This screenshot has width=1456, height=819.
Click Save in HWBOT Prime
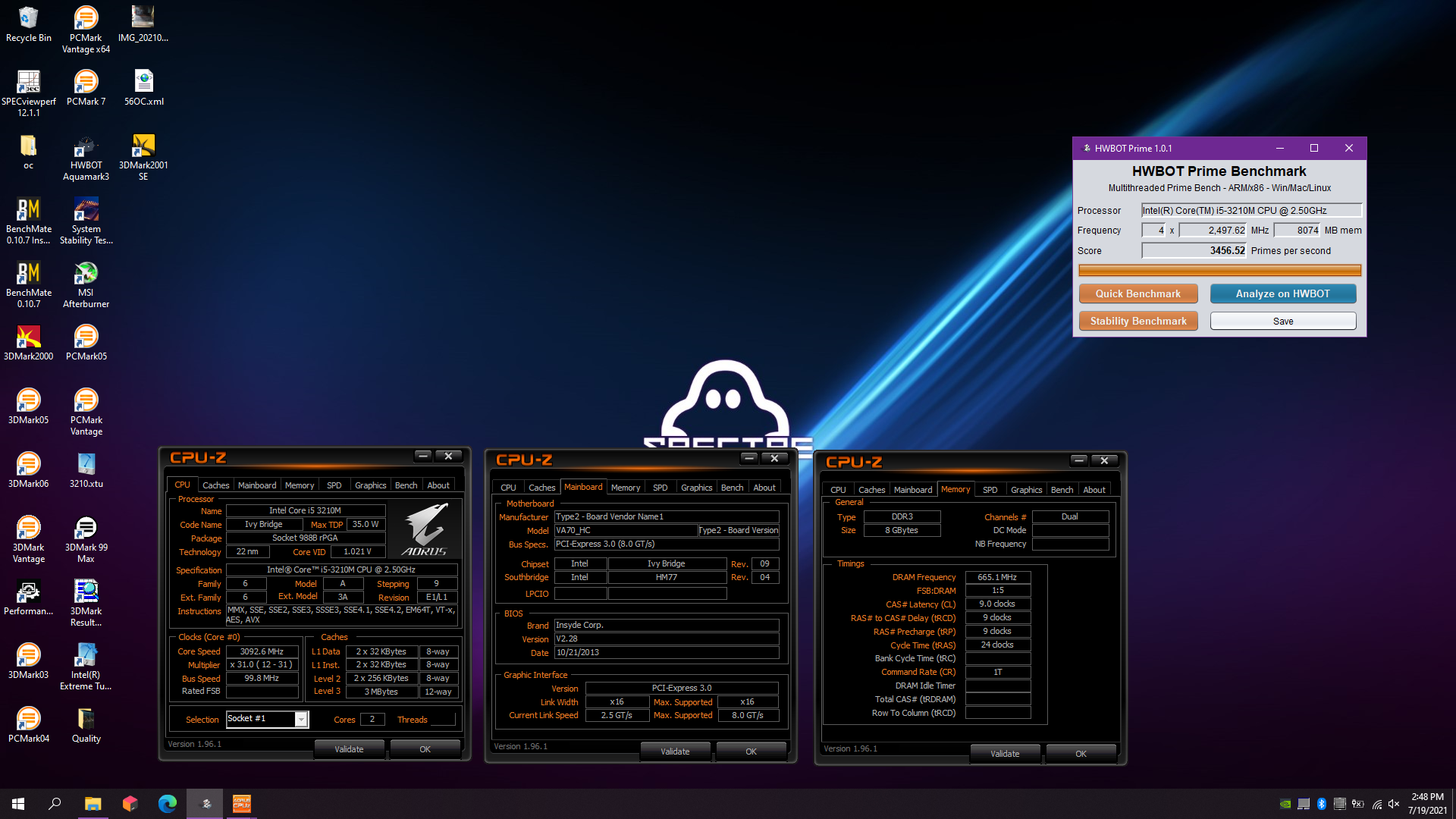click(x=1283, y=321)
